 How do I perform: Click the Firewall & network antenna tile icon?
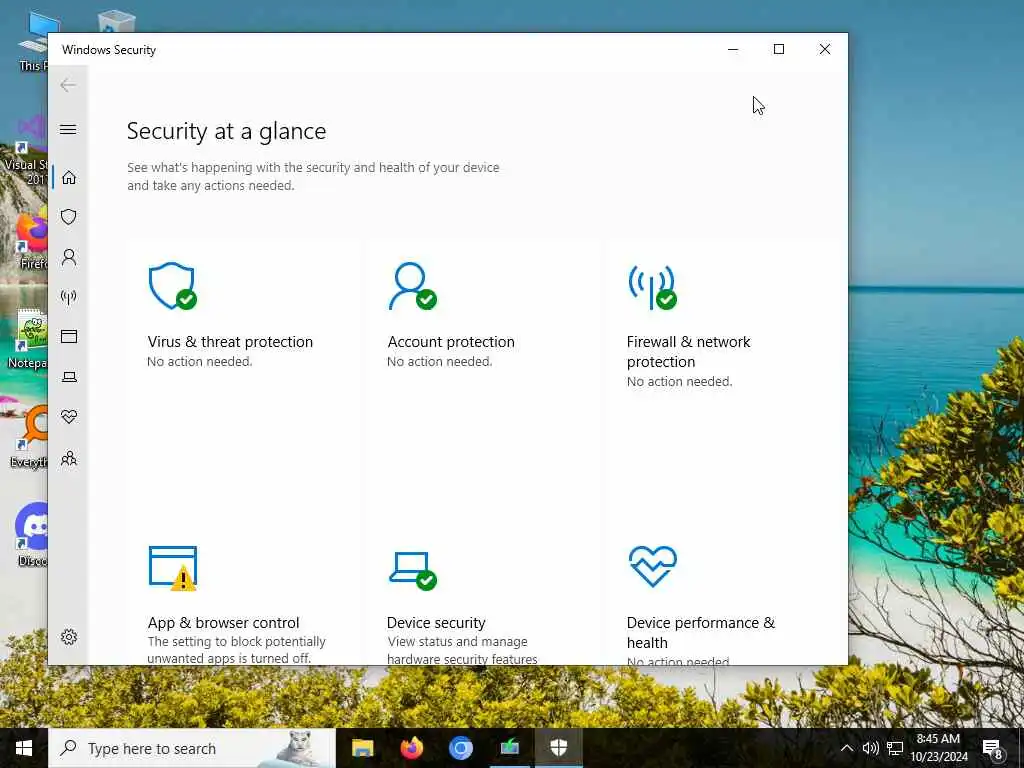tap(652, 287)
